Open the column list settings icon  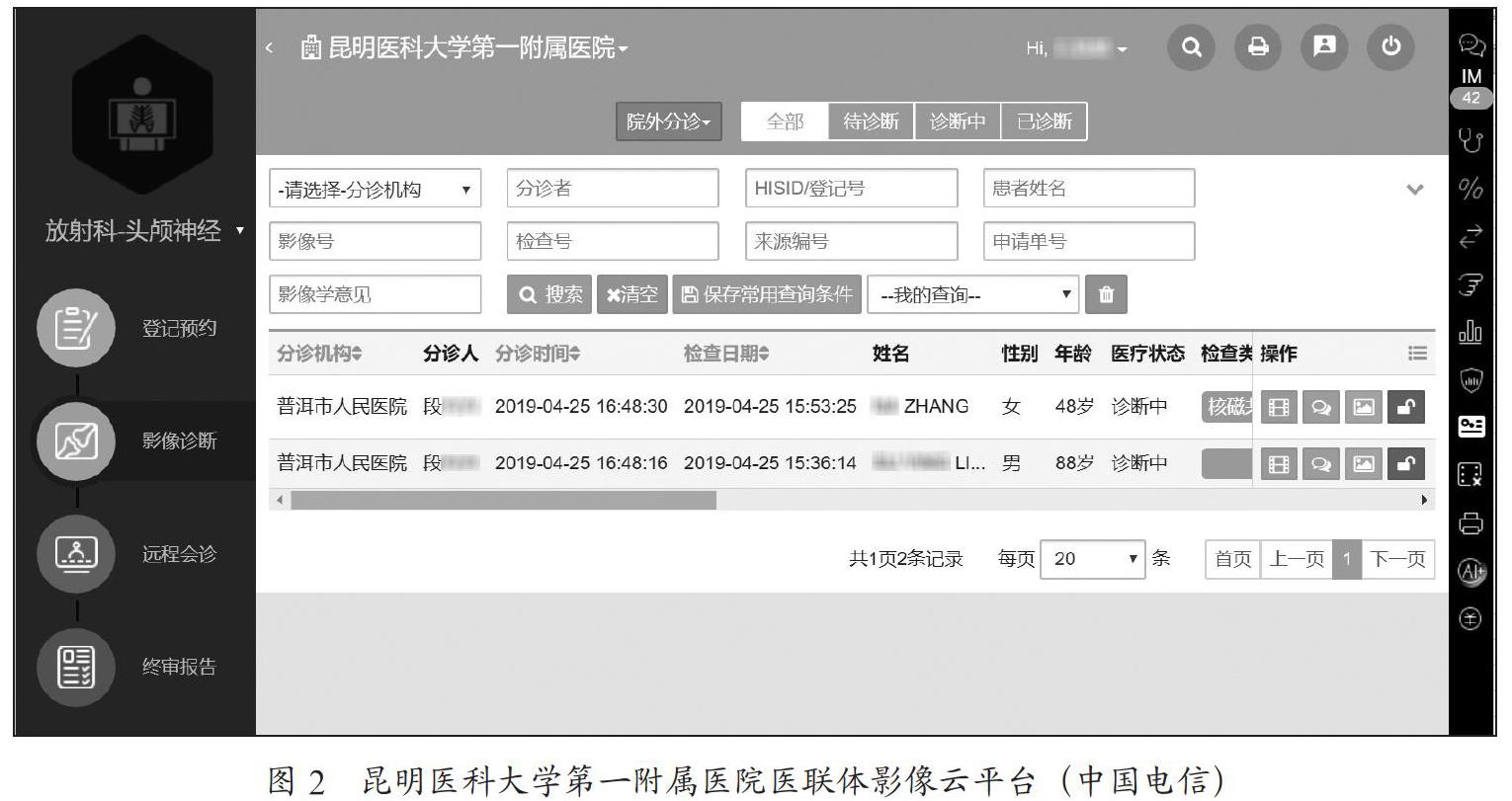point(1417,354)
